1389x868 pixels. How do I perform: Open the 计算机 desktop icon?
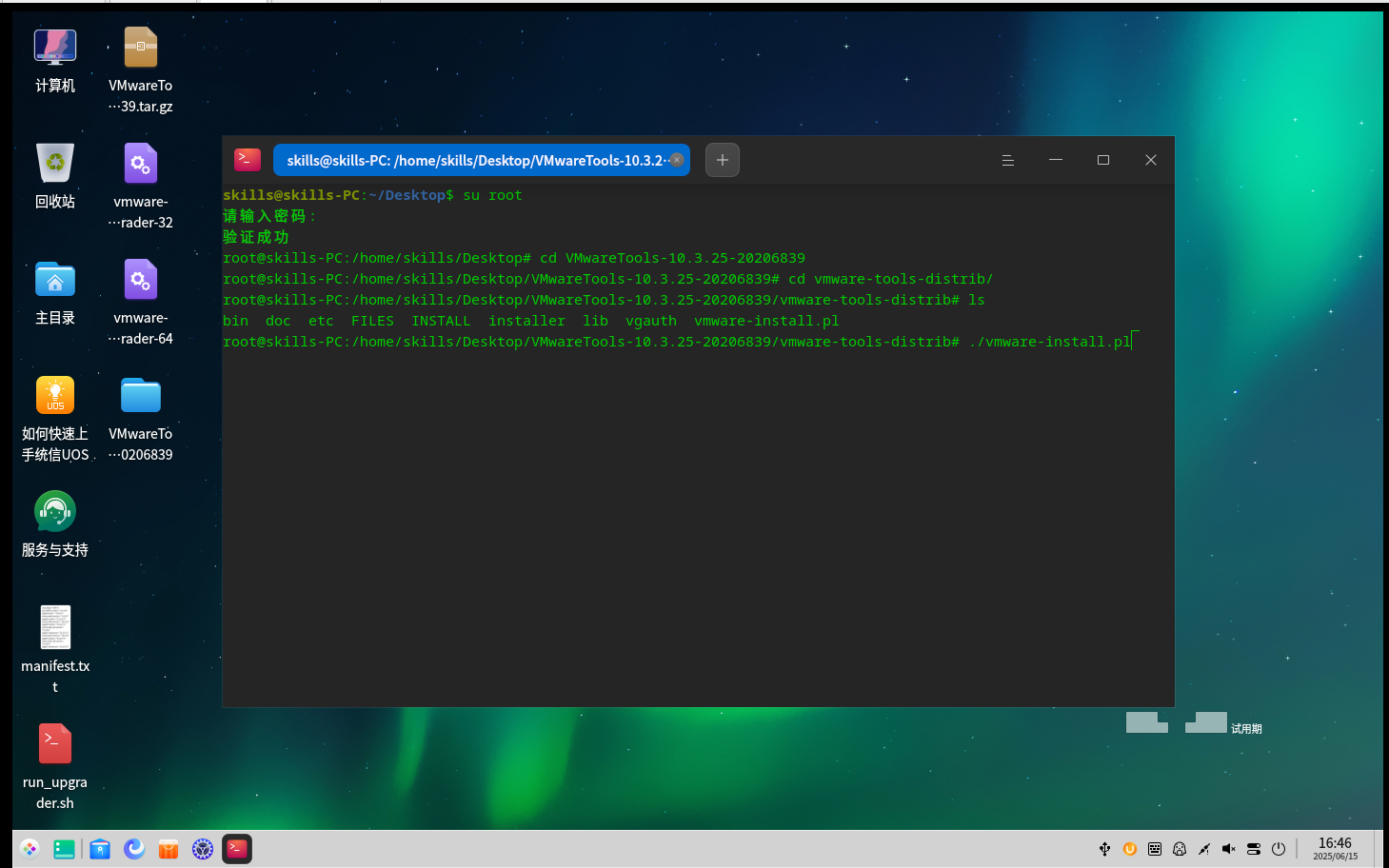tap(54, 46)
